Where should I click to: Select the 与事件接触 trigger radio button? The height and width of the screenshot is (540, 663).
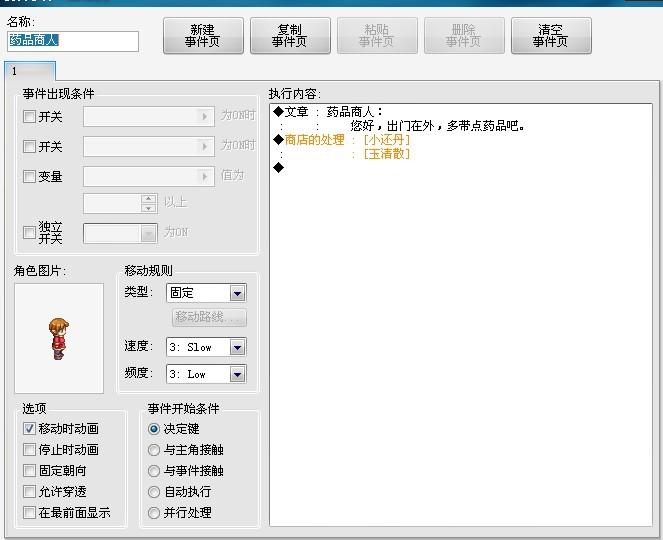click(x=154, y=471)
